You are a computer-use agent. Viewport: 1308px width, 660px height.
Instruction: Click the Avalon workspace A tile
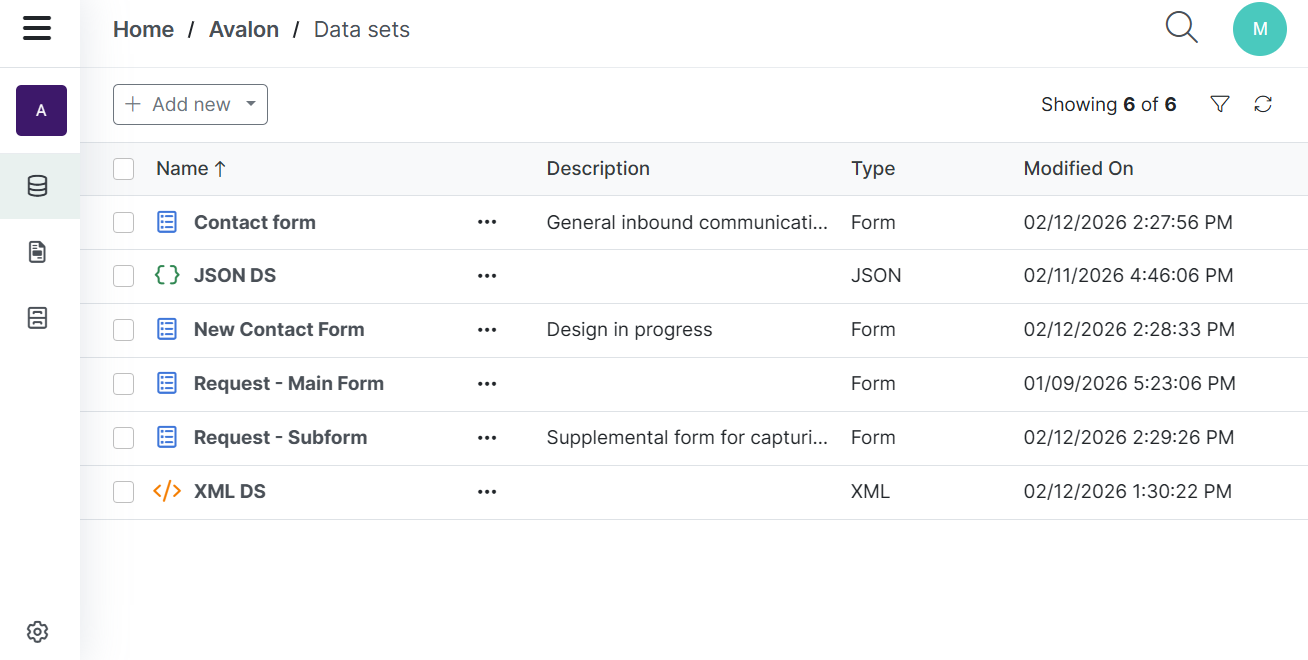[x=41, y=110]
